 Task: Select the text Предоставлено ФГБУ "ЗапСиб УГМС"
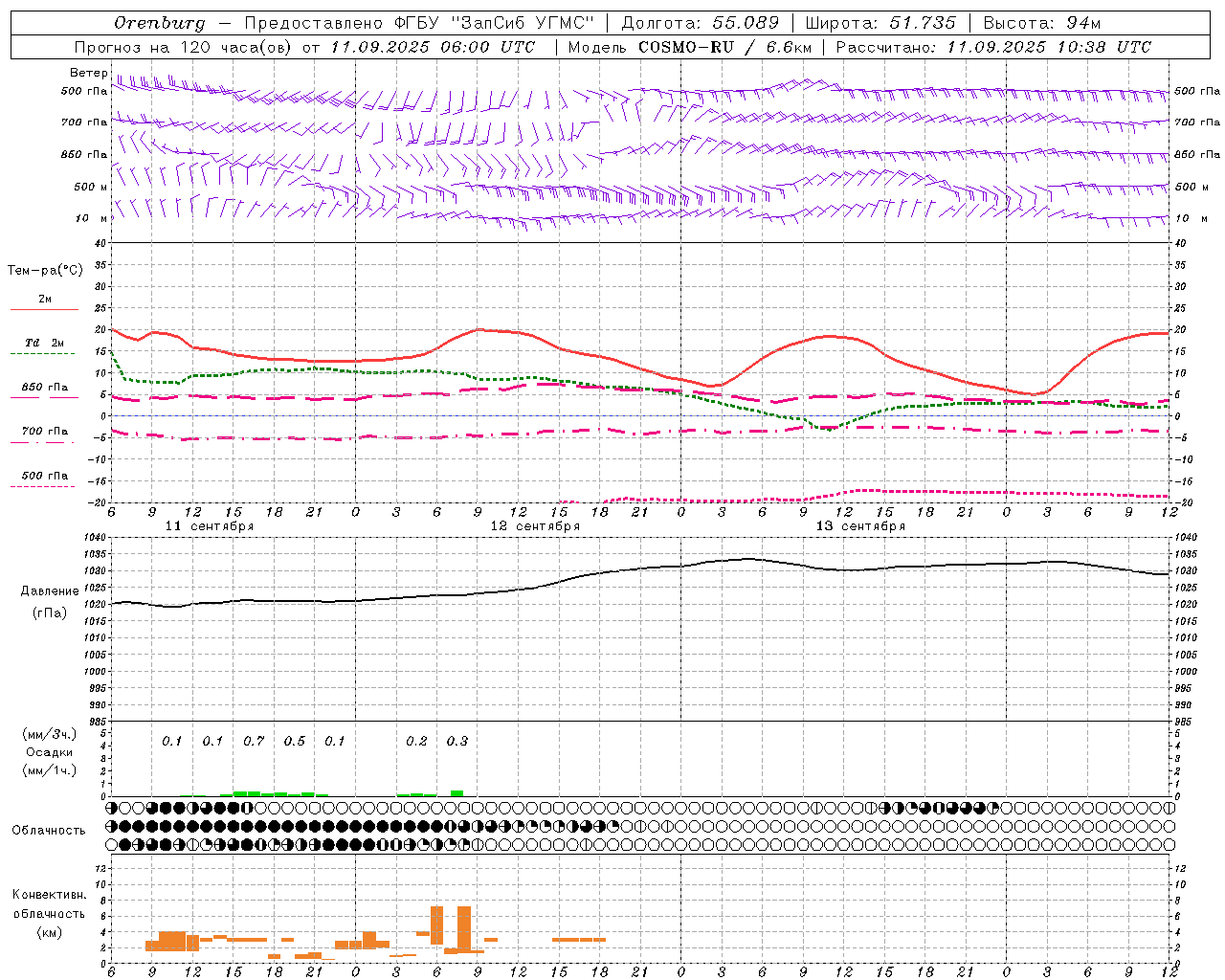[419, 23]
